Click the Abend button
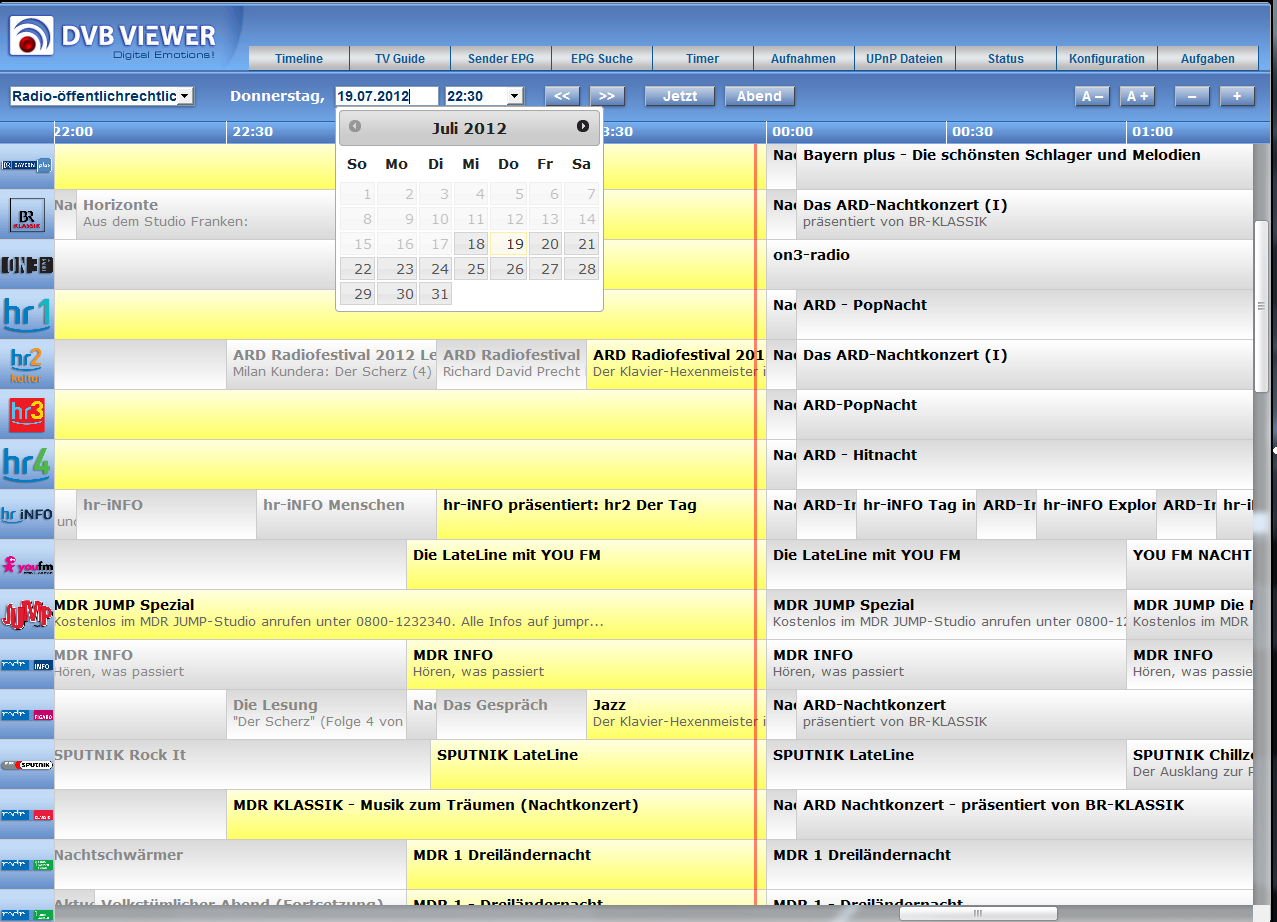 click(760, 96)
